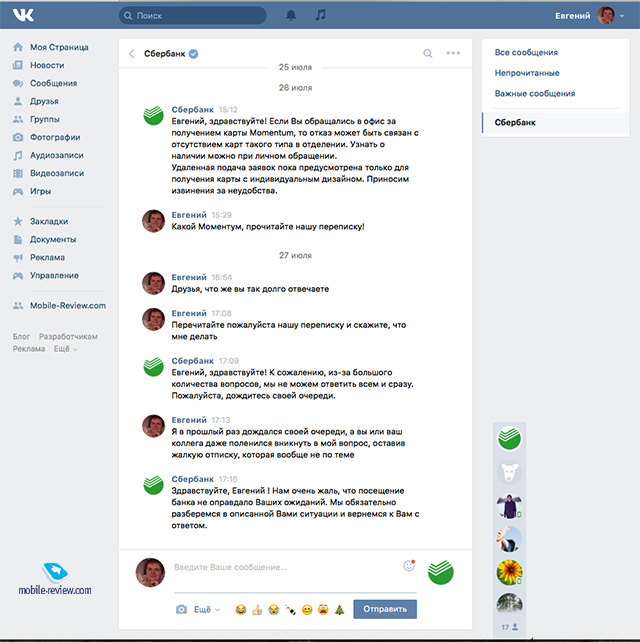
Task: Insert the screaming face emoji
Action: pyautogui.click(x=323, y=610)
